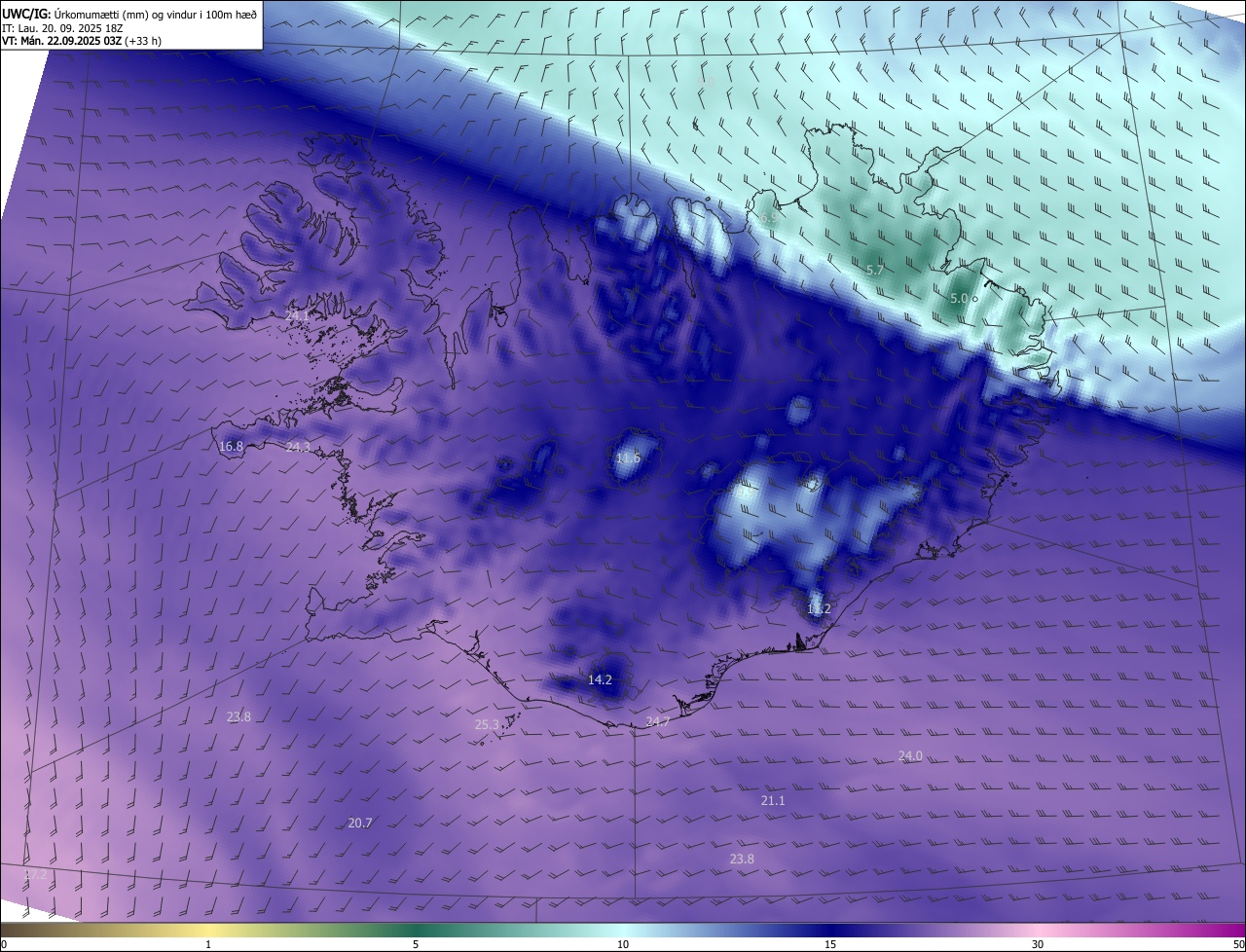Viewport: 1246px width, 952px height.
Task: Click the 16.8 value label
Action: tap(231, 447)
